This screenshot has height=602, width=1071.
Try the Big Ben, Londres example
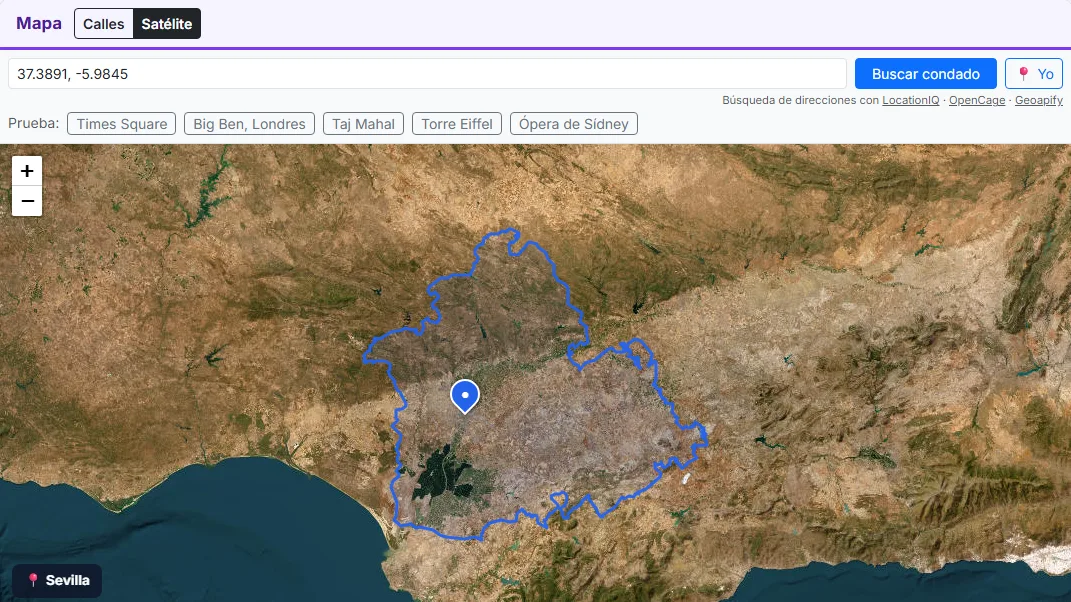pos(249,124)
